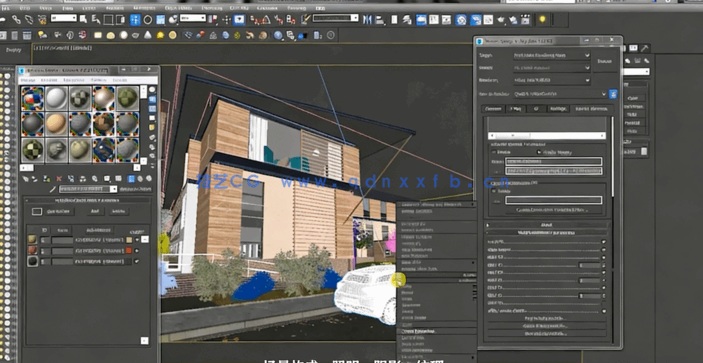Open the named selection sets dropdown
The width and height of the screenshot is (703, 363).
click(x=336, y=18)
